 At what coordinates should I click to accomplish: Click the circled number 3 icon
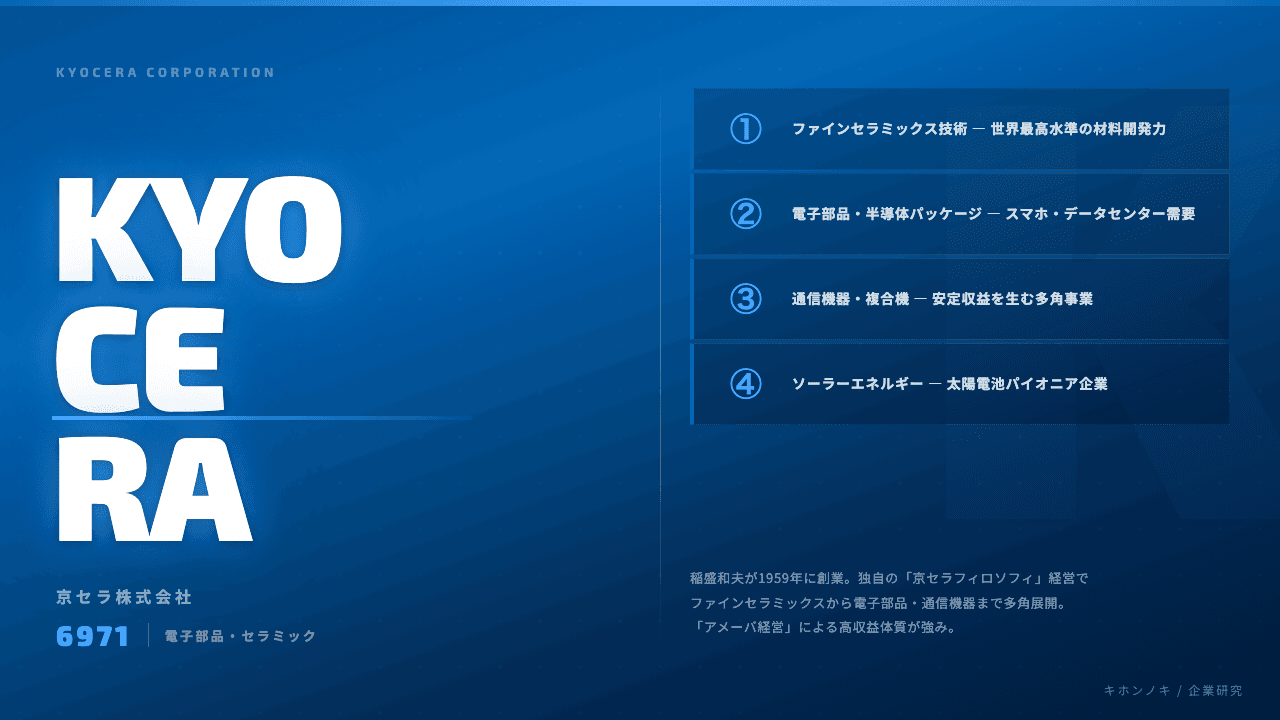coord(746,299)
